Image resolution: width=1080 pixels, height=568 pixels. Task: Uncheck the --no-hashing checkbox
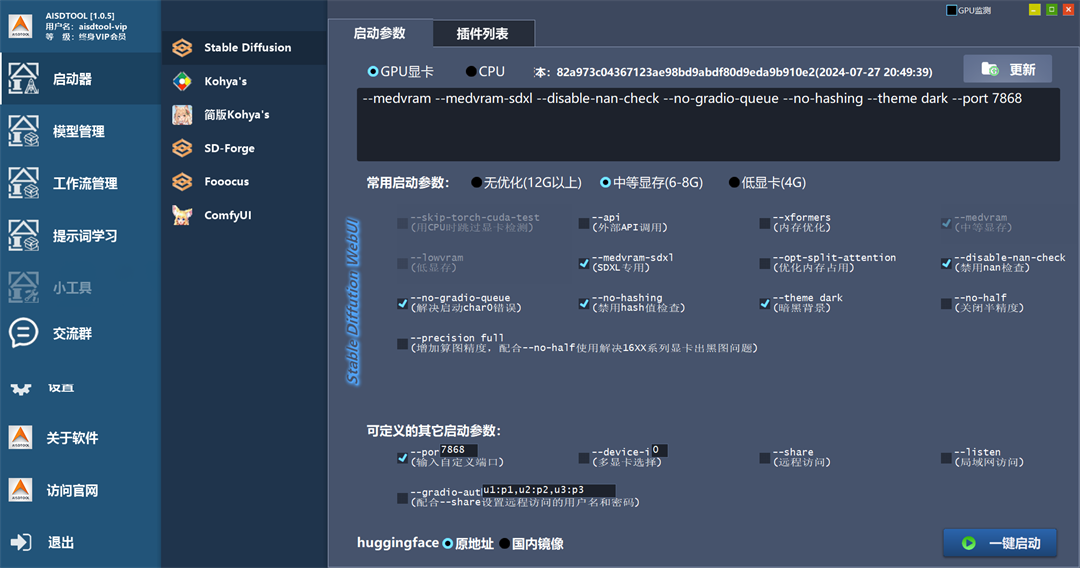click(584, 303)
